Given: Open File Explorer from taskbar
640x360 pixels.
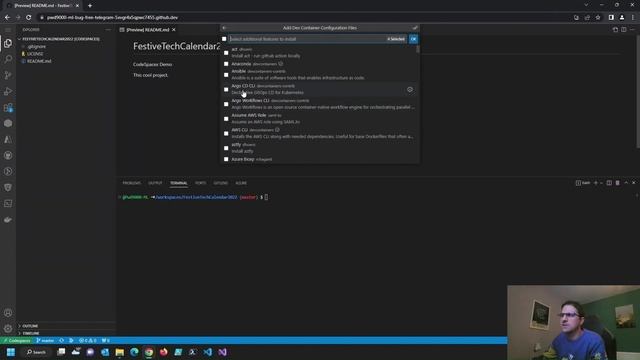Looking at the screenshot, I should point(119,352).
